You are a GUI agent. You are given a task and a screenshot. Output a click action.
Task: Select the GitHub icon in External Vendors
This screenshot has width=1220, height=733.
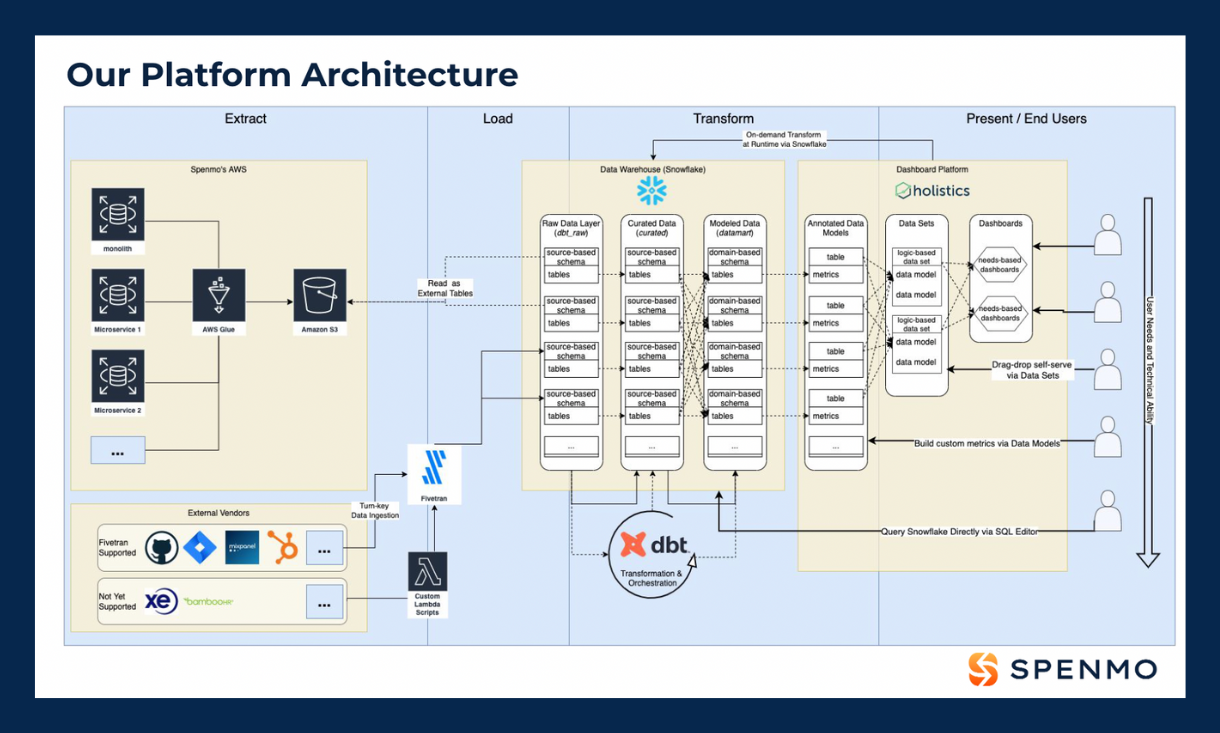(162, 547)
